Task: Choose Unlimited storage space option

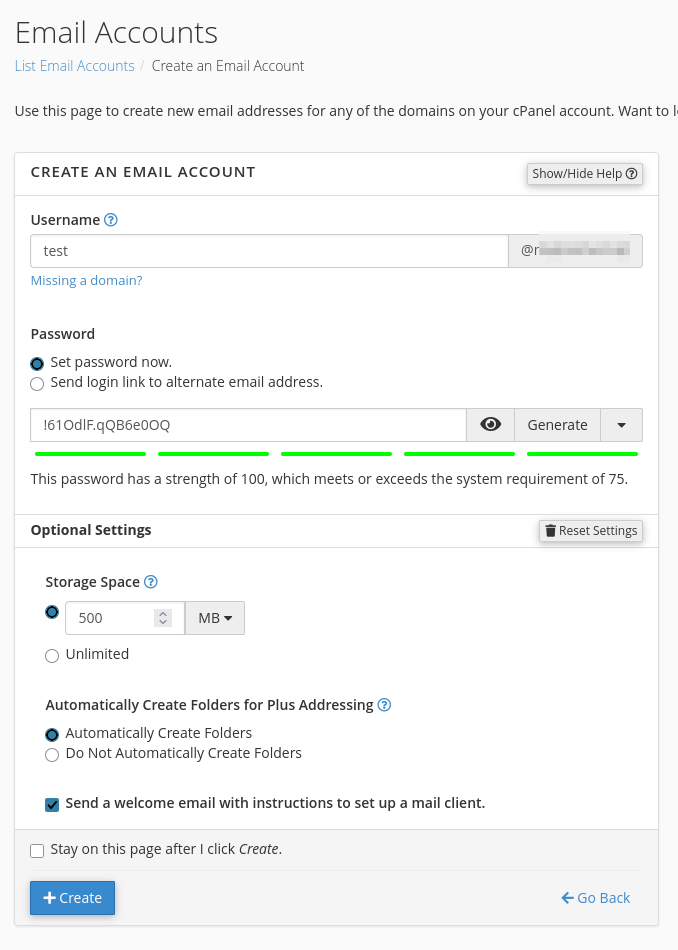Action: click(52, 655)
